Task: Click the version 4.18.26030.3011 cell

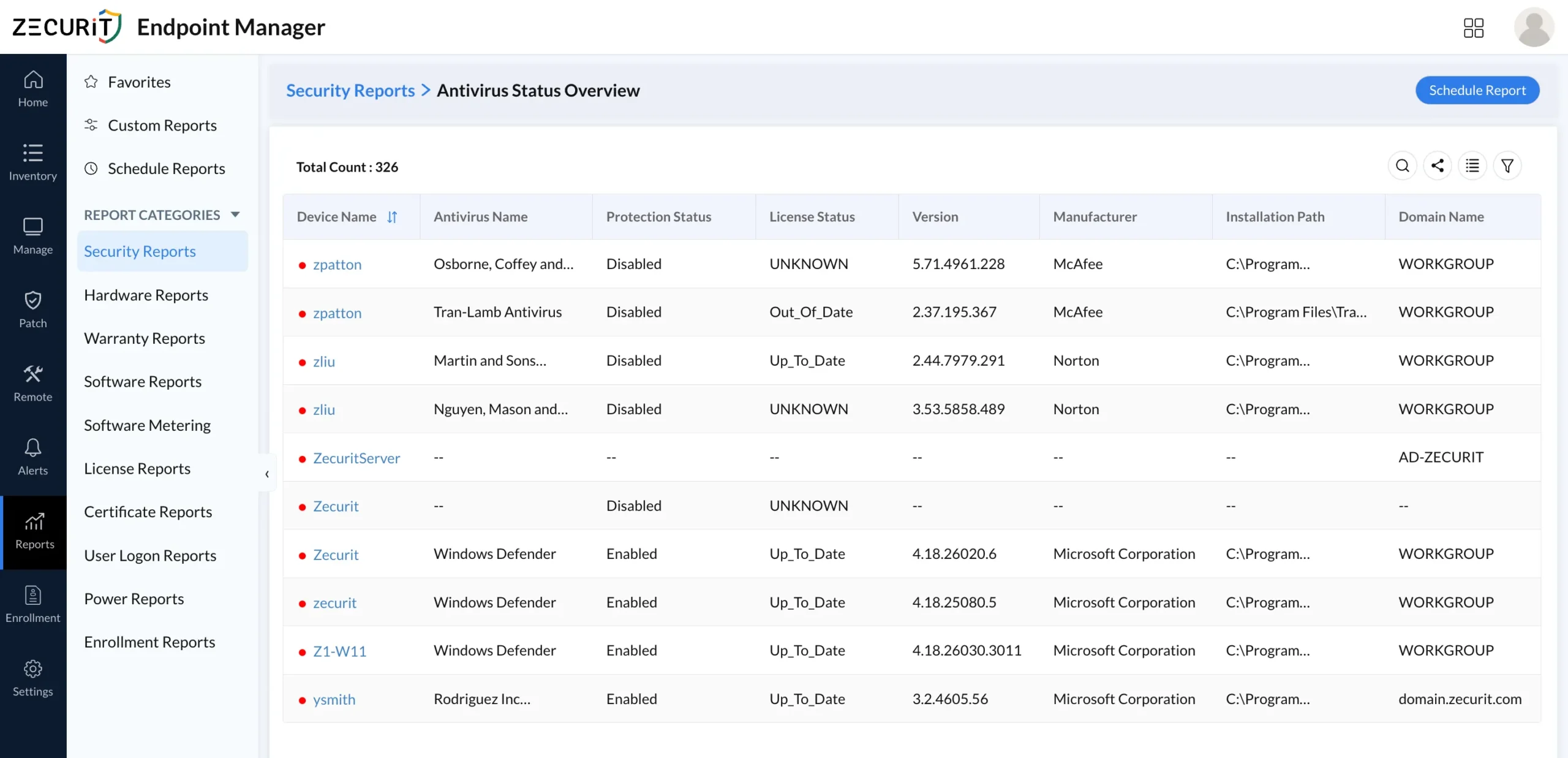Action: pyautogui.click(x=967, y=650)
